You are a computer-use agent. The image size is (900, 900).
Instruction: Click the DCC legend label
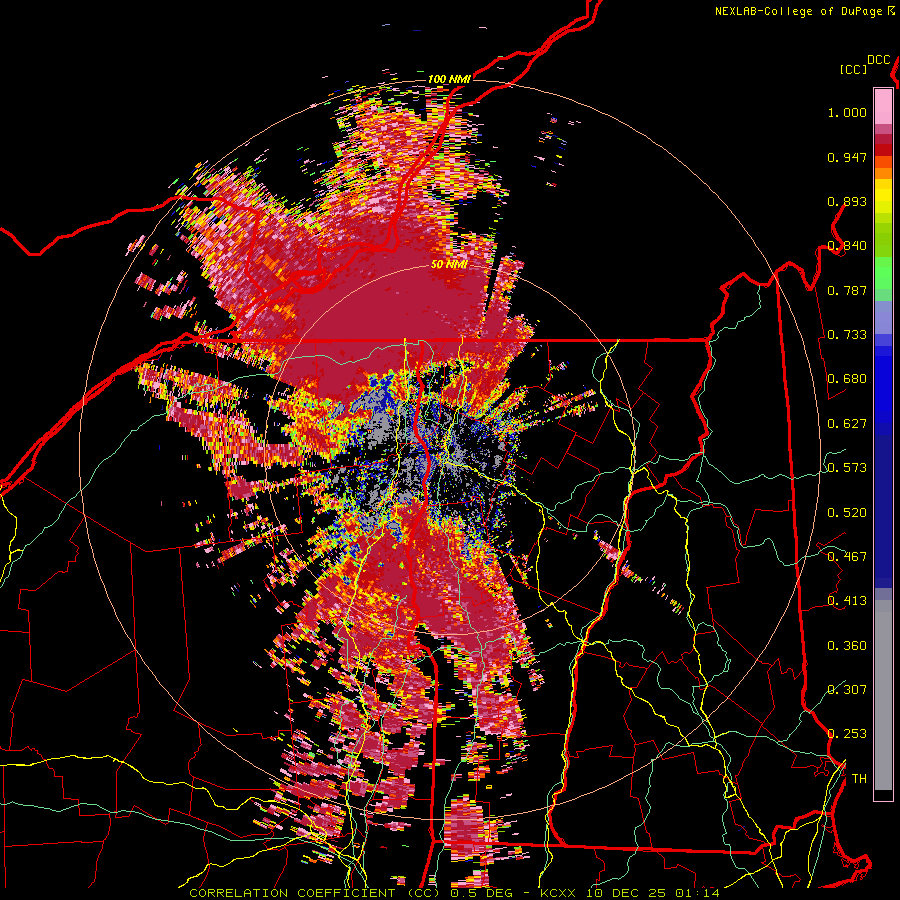coord(879,60)
